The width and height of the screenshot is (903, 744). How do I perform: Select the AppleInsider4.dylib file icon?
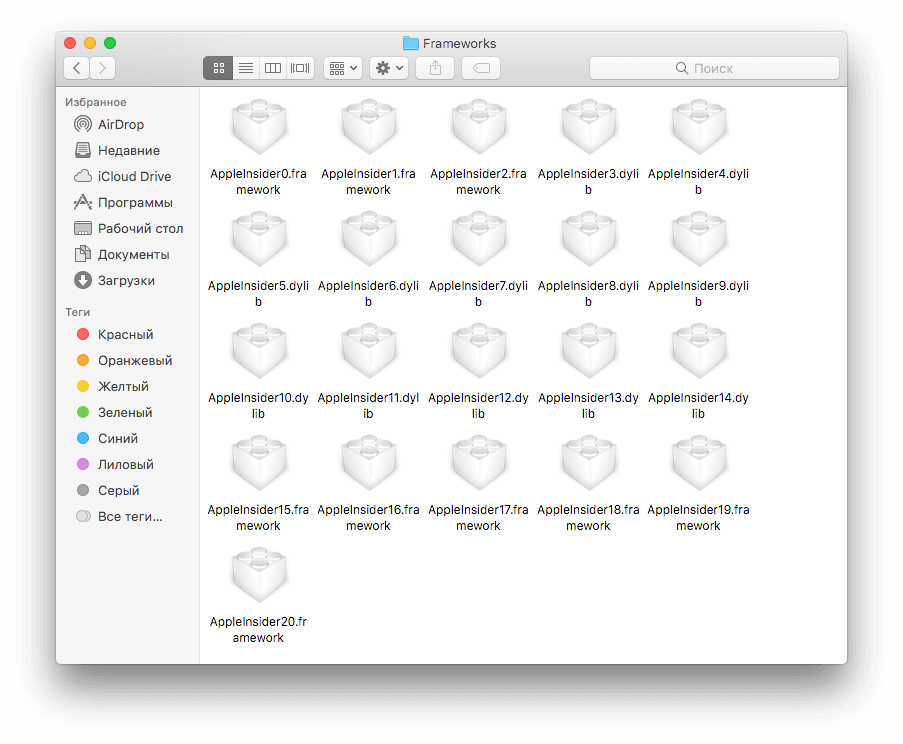(x=699, y=127)
